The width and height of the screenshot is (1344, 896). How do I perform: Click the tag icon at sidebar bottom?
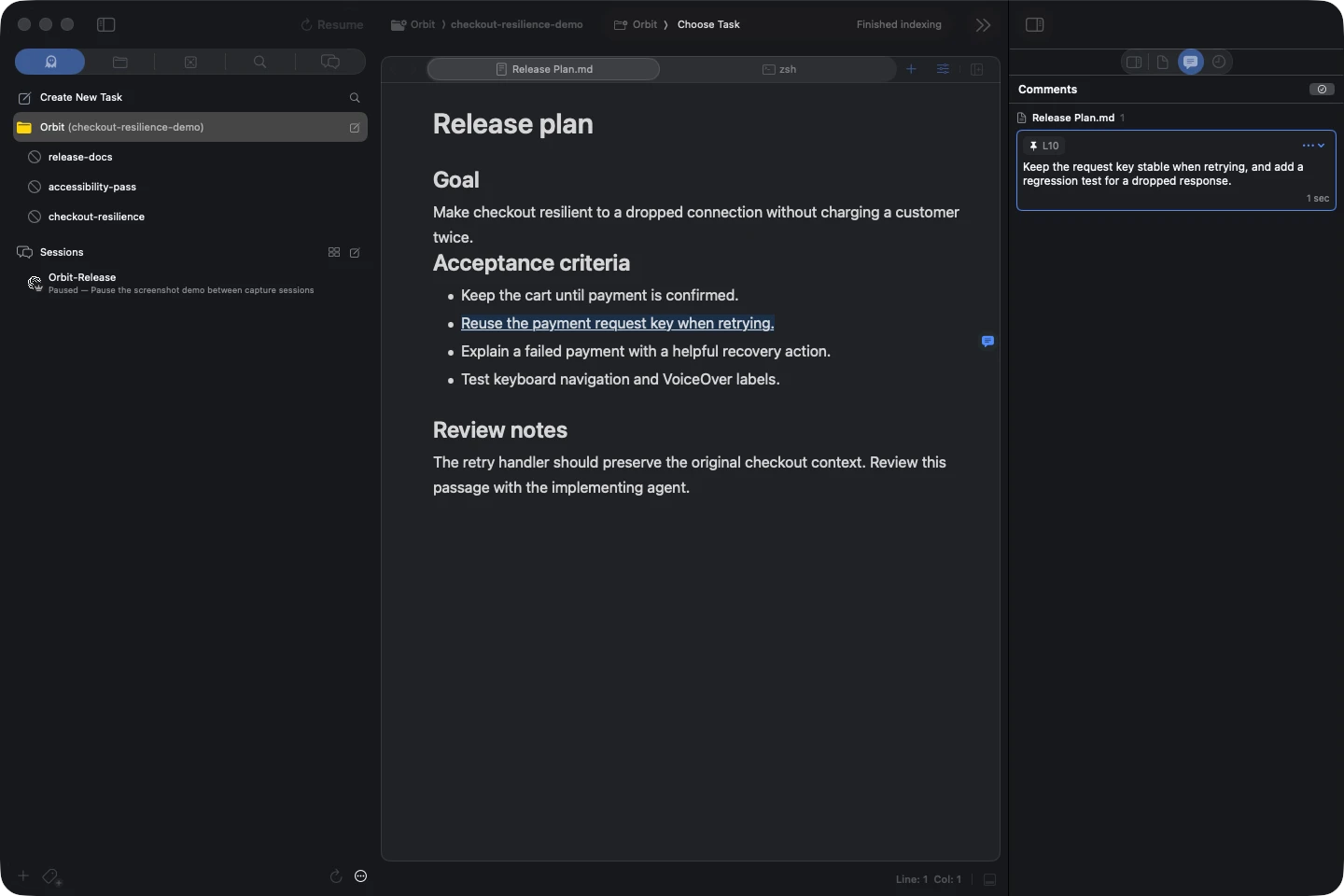pyautogui.click(x=51, y=876)
